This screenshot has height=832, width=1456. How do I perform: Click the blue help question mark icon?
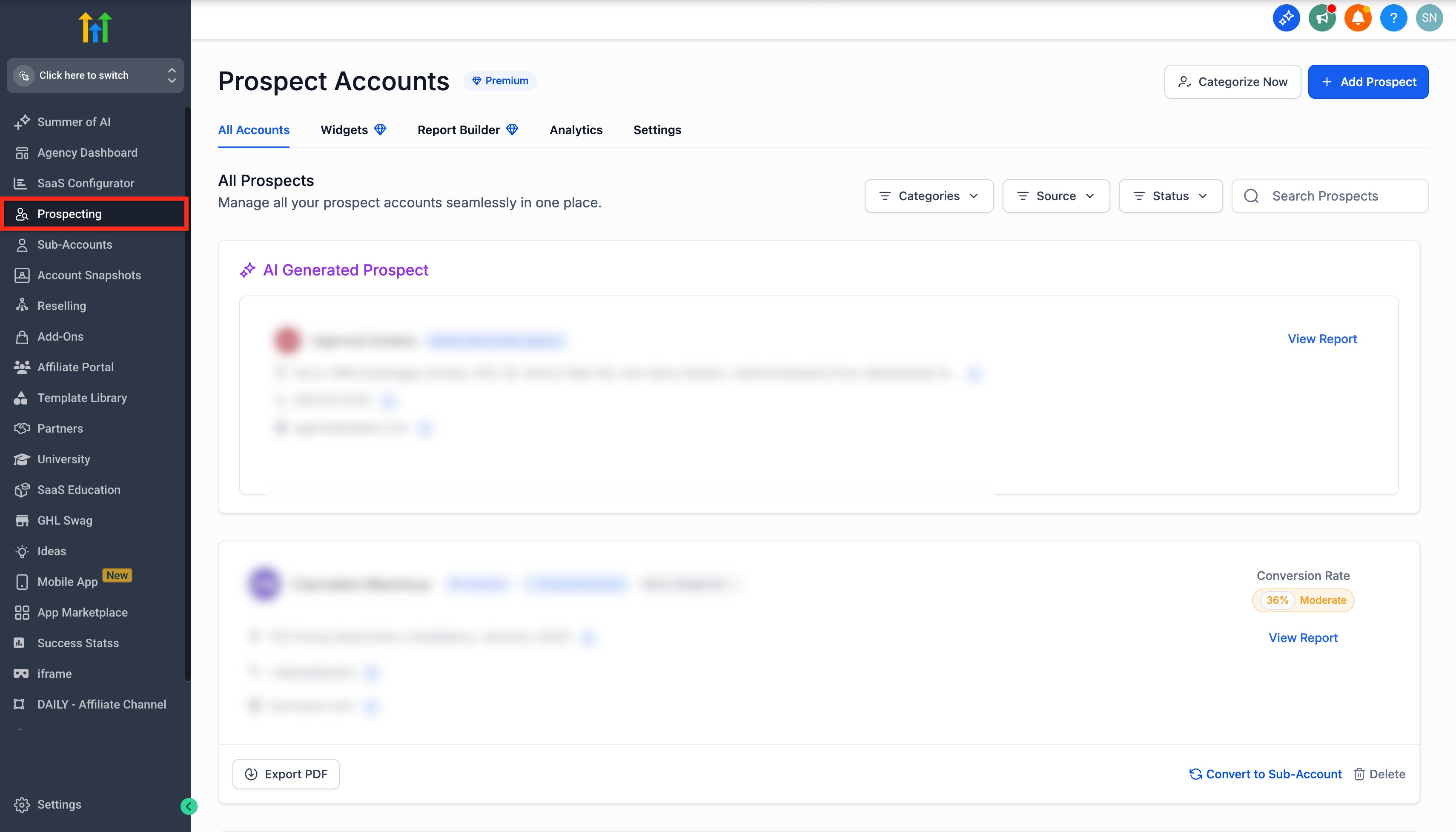[x=1393, y=18]
